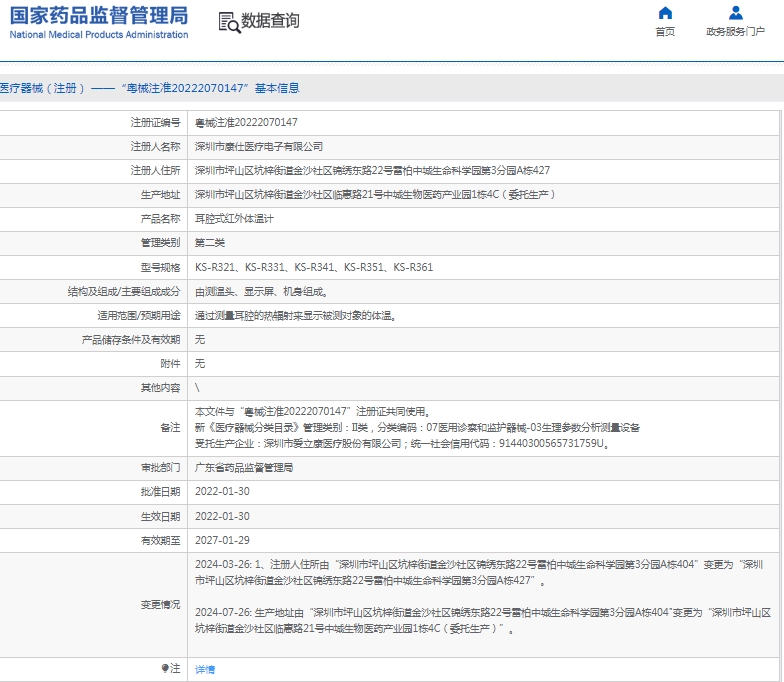Click the 批准日期 row label

[x=160, y=492]
